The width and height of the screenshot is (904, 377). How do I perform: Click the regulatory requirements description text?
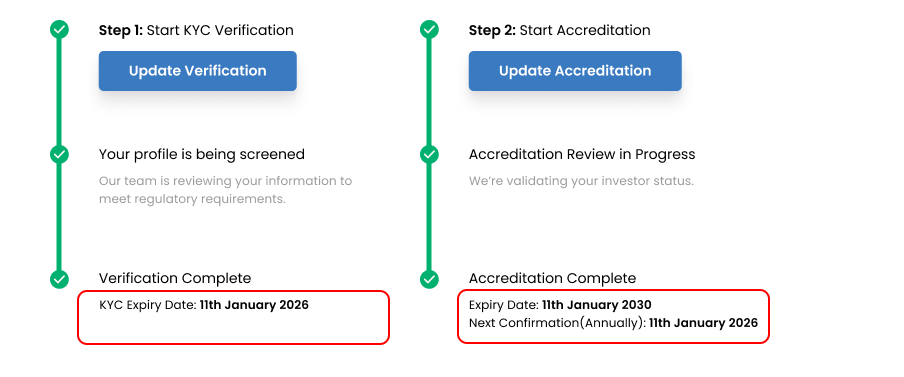(x=225, y=190)
